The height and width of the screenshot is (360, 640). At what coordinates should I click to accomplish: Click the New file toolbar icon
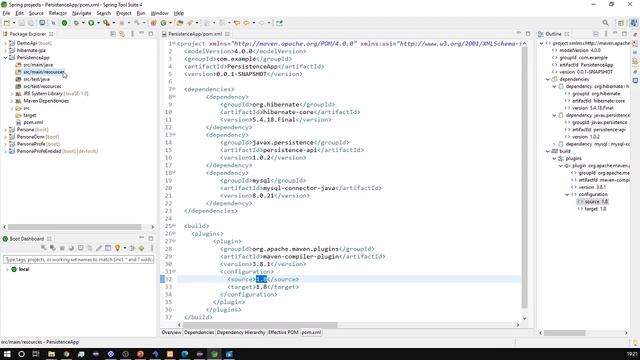[7, 23]
